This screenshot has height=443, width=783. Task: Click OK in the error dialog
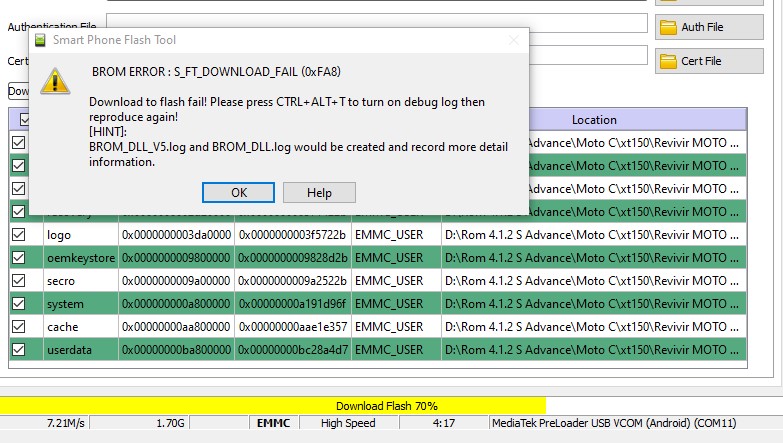point(238,192)
